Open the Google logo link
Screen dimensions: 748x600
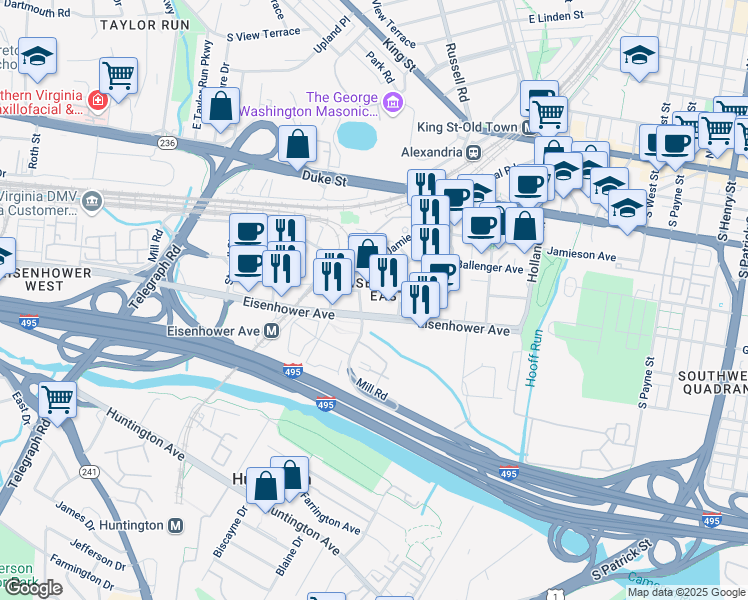coord(32,589)
